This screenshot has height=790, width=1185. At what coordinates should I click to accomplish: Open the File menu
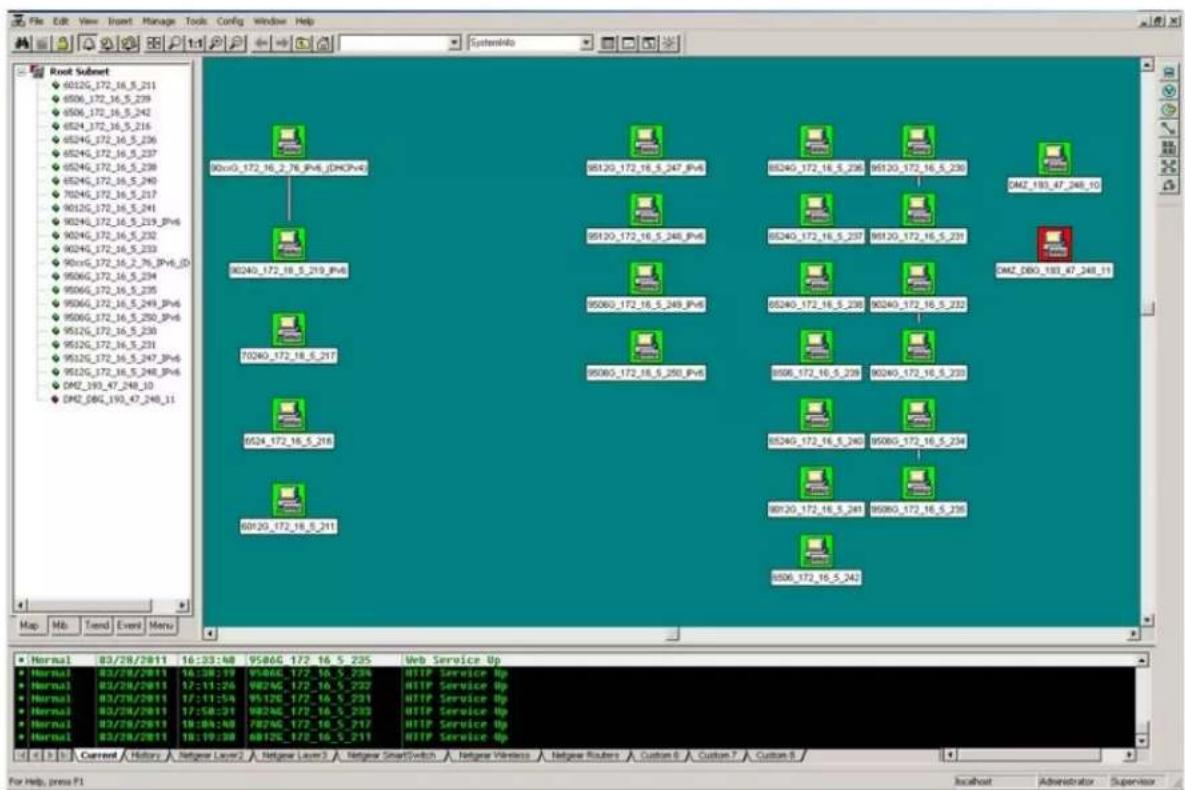click(36, 21)
